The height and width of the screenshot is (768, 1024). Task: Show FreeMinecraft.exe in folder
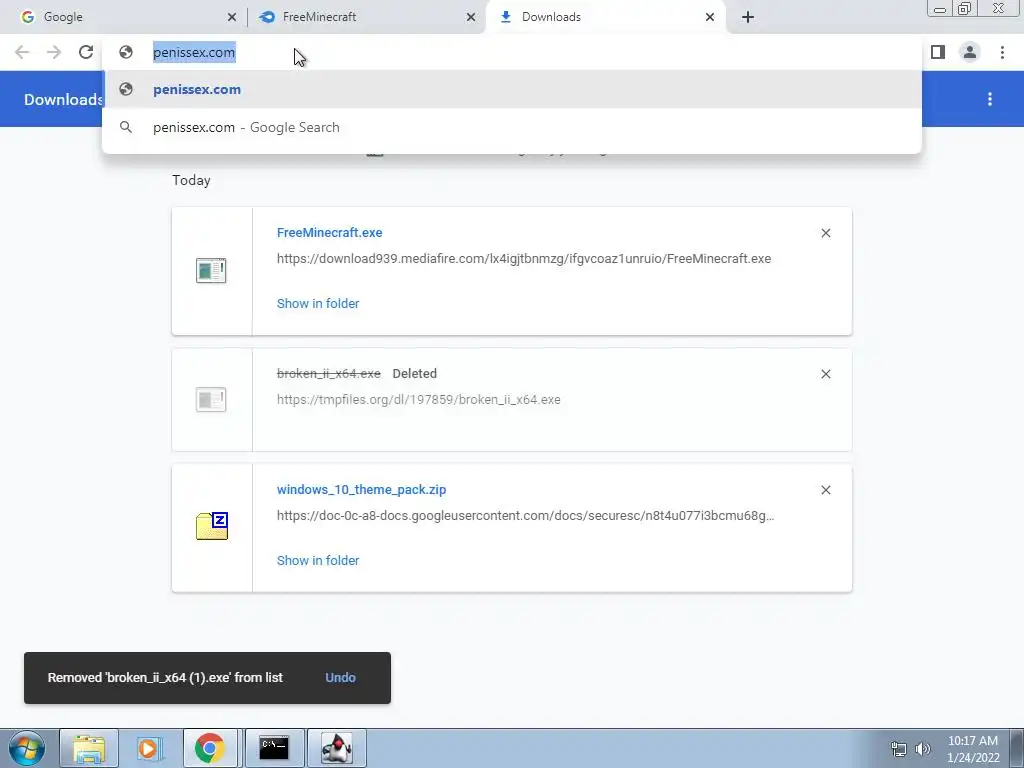pos(318,304)
